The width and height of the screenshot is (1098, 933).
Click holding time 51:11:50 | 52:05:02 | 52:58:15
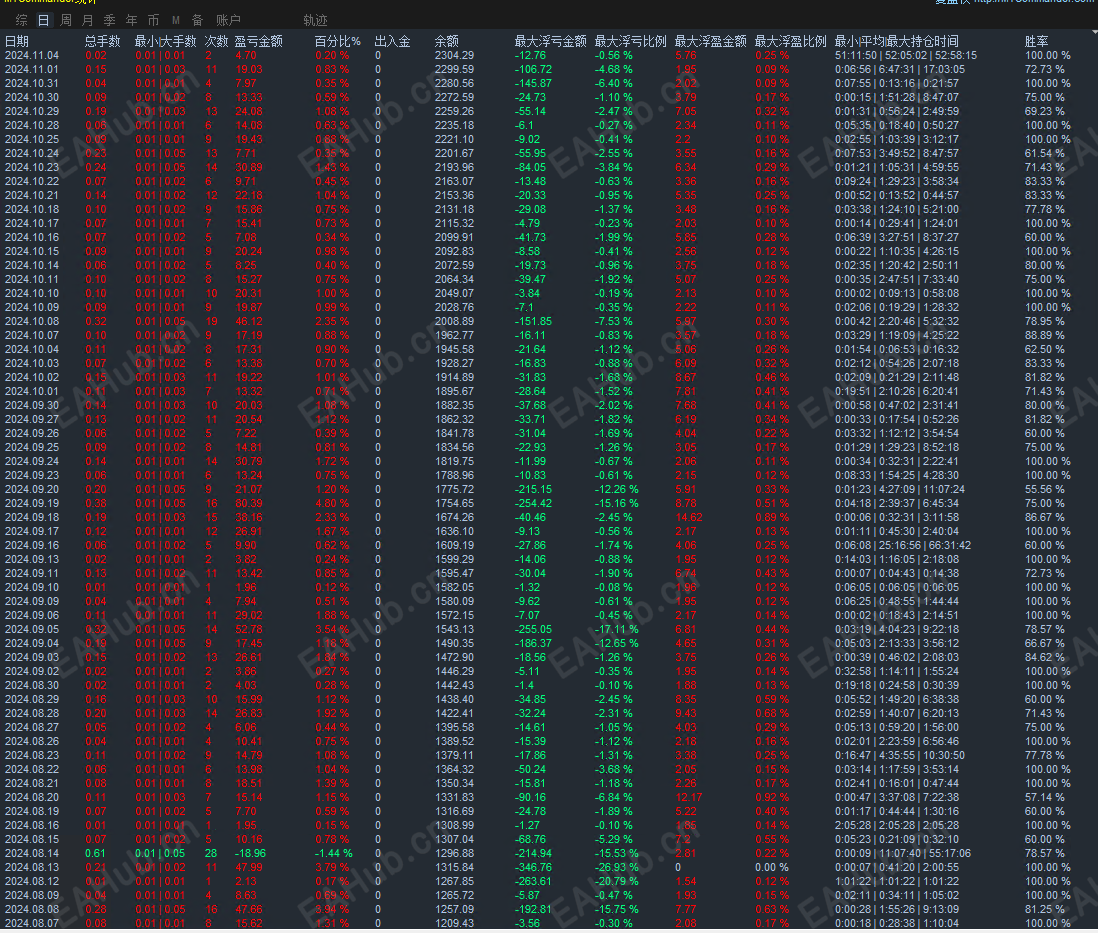point(905,55)
